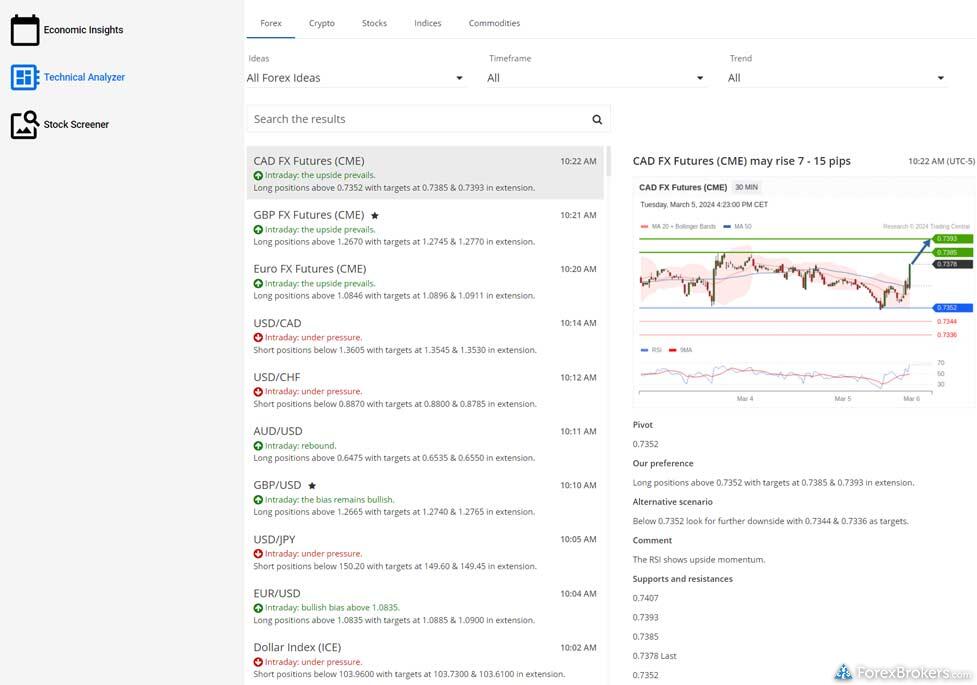Image resolution: width=977 pixels, height=685 pixels.
Task: Toggle favorite star next to GBP/USD
Action: [x=312, y=485]
